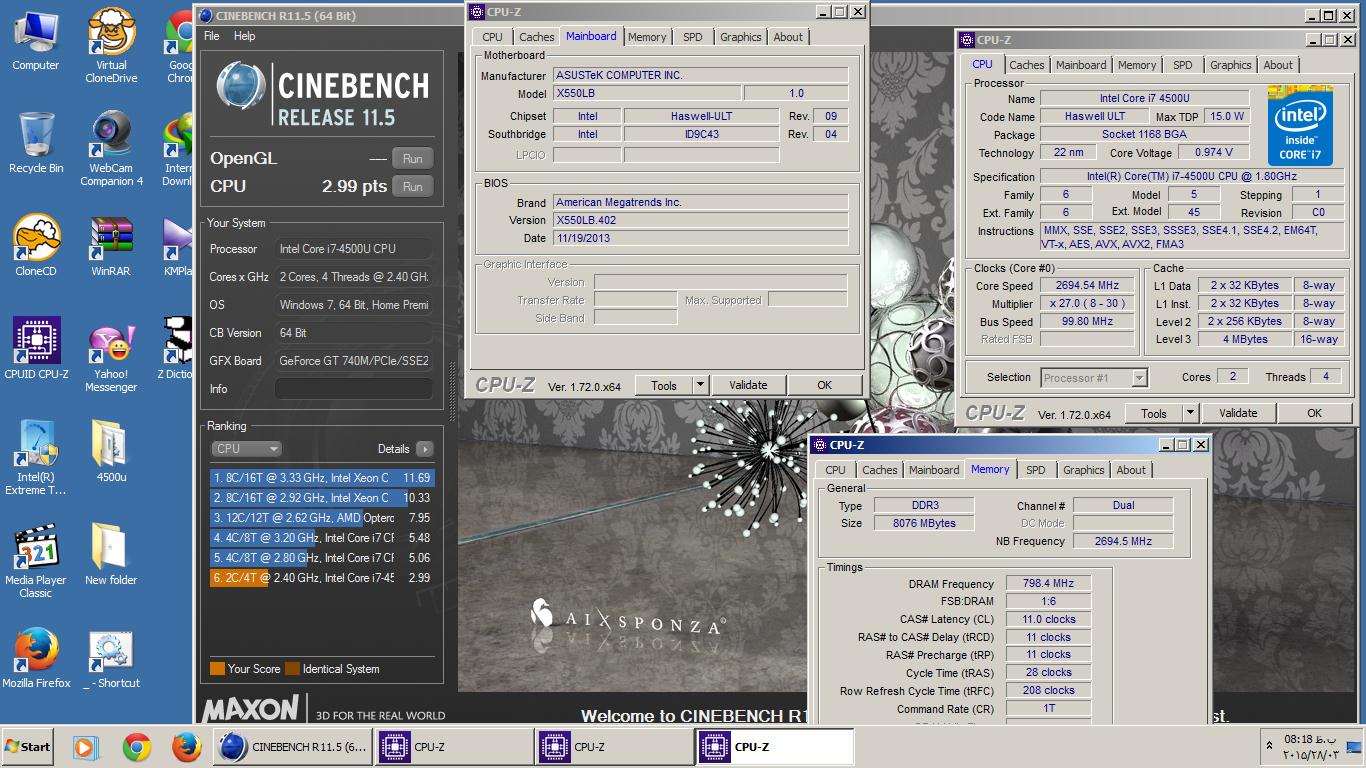Expand ranking Details arrow button
The image size is (1366, 768).
click(x=425, y=449)
